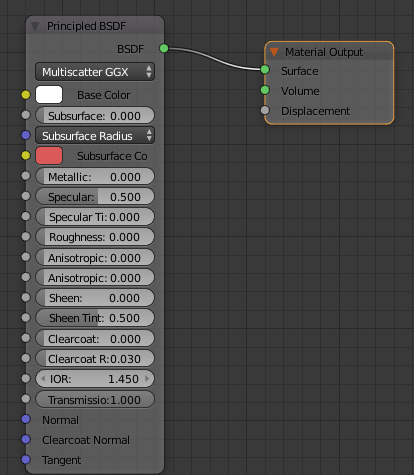
Task: Open the white Base Color swatch
Action: [49, 95]
